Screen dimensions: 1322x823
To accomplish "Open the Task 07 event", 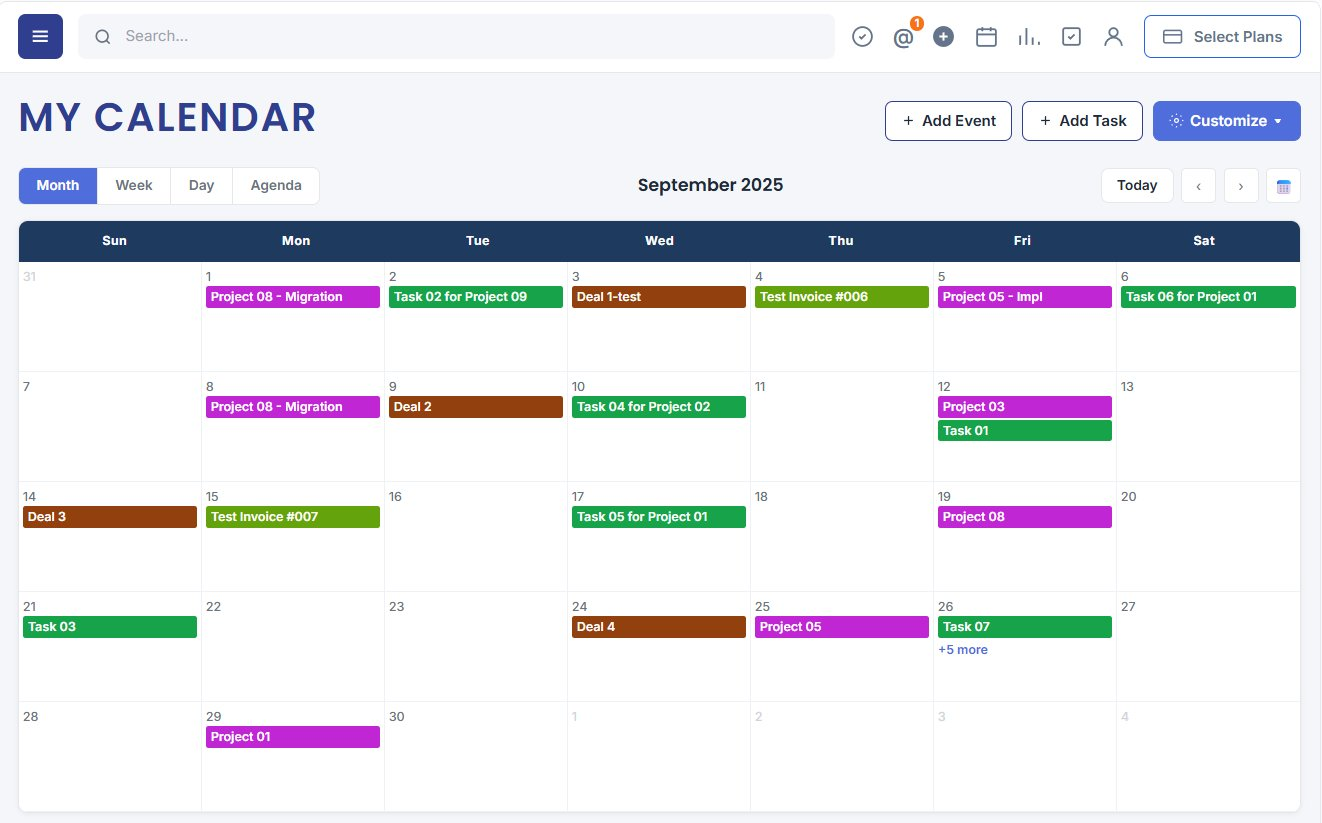I will [x=1025, y=627].
